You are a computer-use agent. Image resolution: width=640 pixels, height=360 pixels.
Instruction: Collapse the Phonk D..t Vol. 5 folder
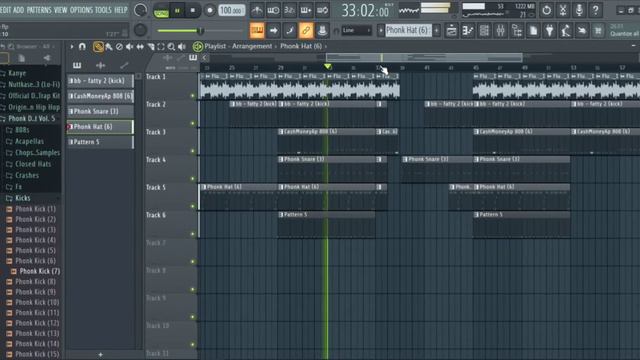[x=31, y=119]
